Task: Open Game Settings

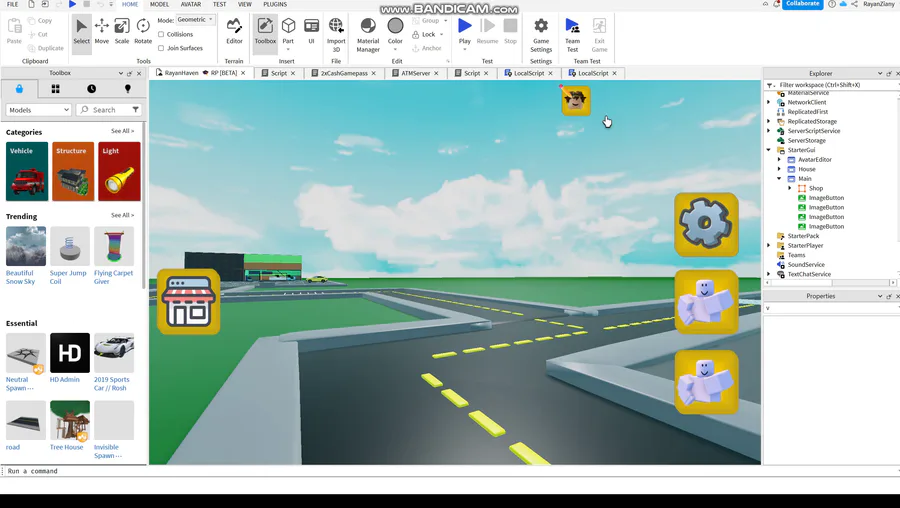Action: coord(541,36)
